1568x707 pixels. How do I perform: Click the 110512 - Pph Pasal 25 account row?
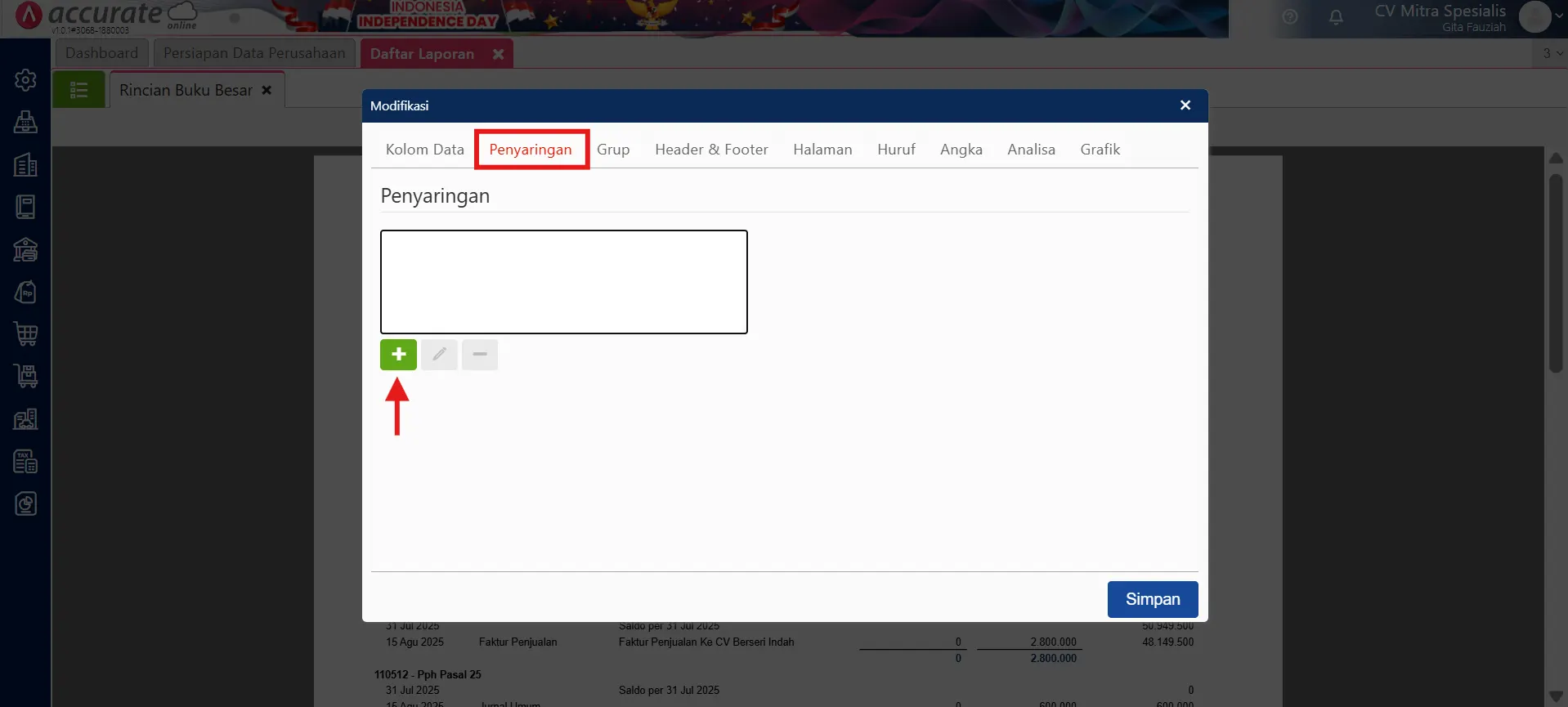pos(428,675)
